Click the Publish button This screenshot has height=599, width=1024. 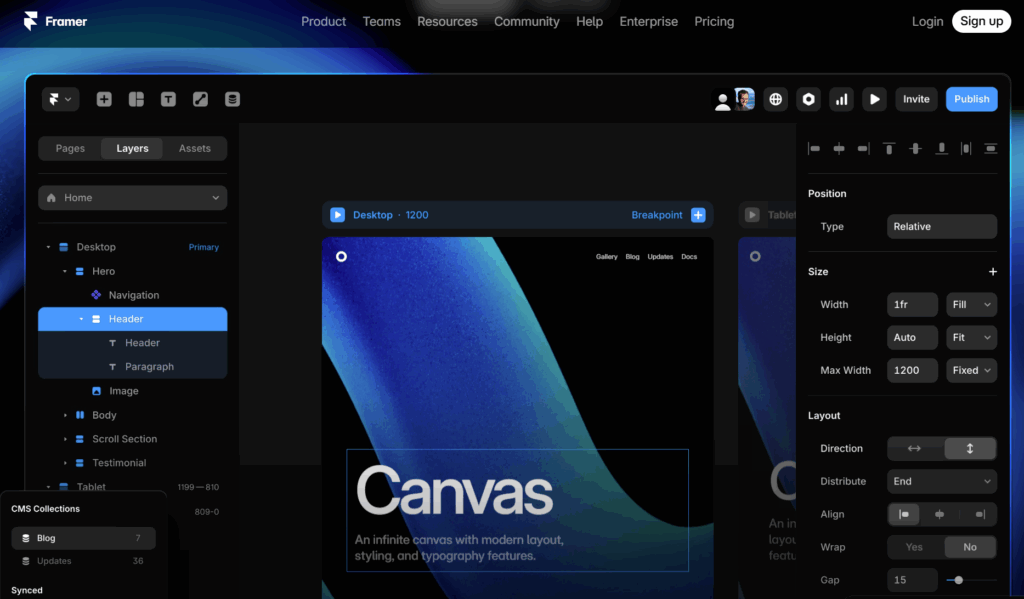[971, 99]
